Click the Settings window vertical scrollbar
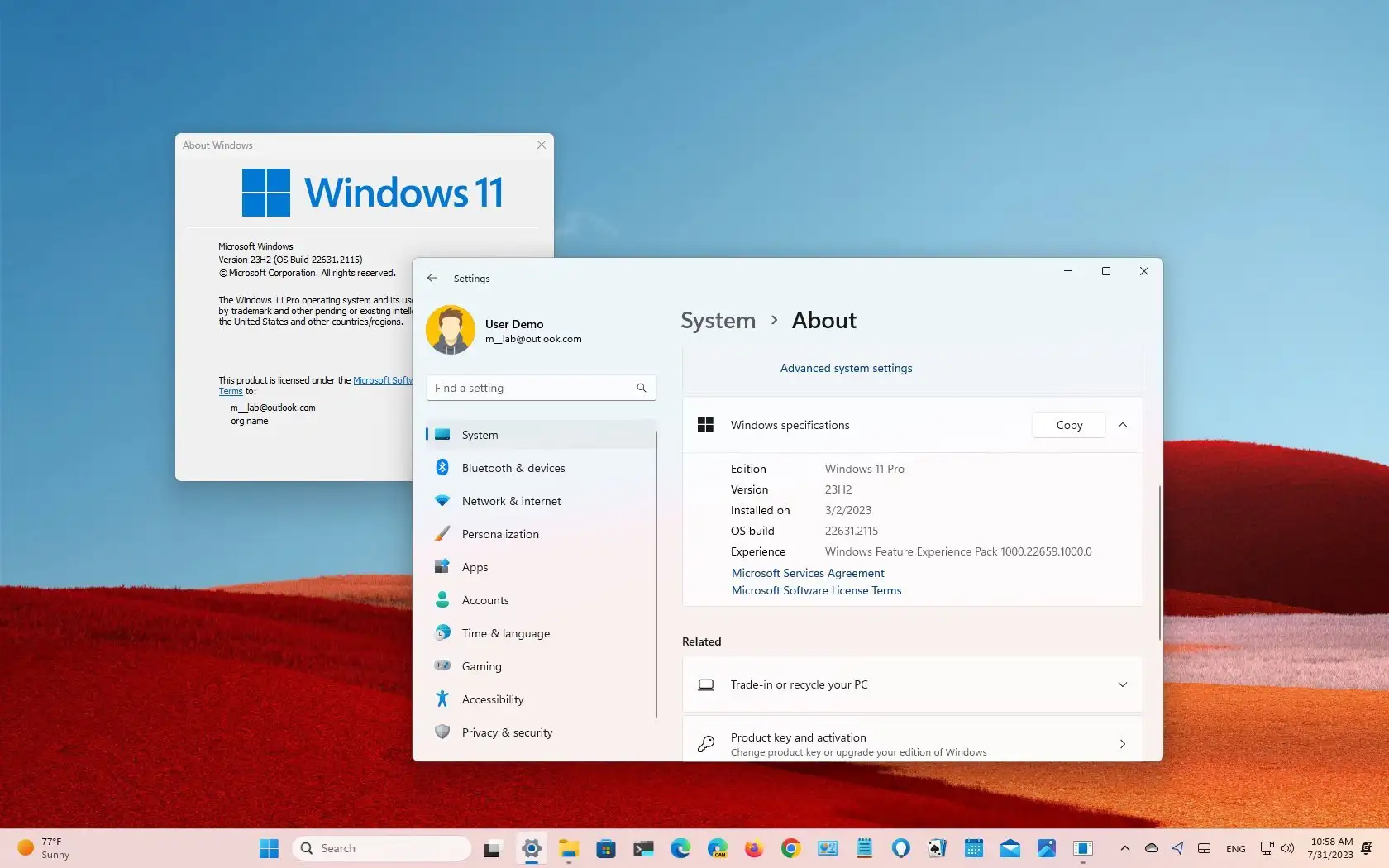The height and width of the screenshot is (868, 1389). click(x=1159, y=562)
